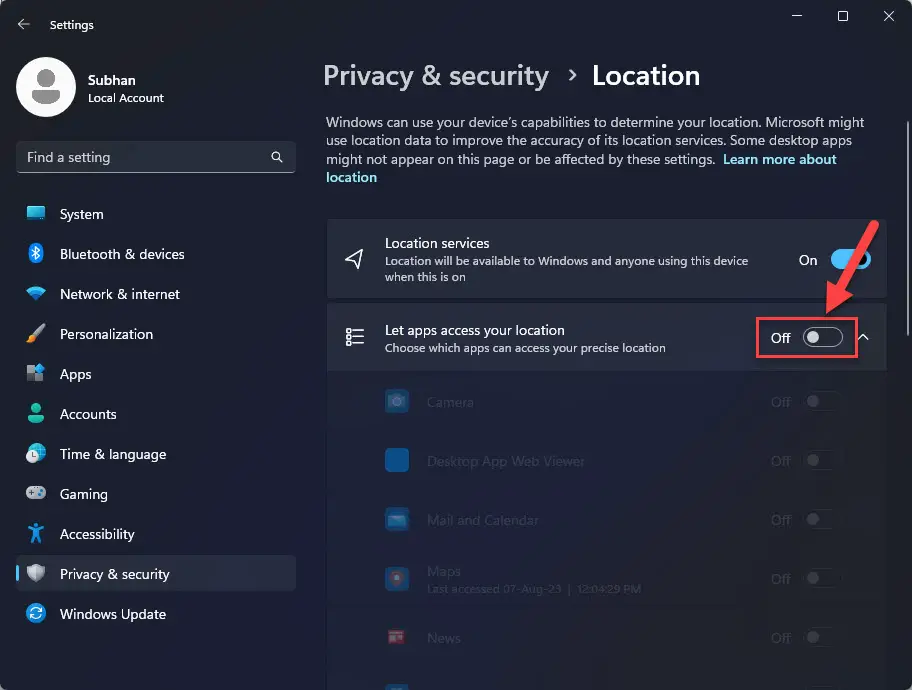Image resolution: width=912 pixels, height=690 pixels.
Task: Click the Apps icon in sidebar
Action: pos(36,374)
